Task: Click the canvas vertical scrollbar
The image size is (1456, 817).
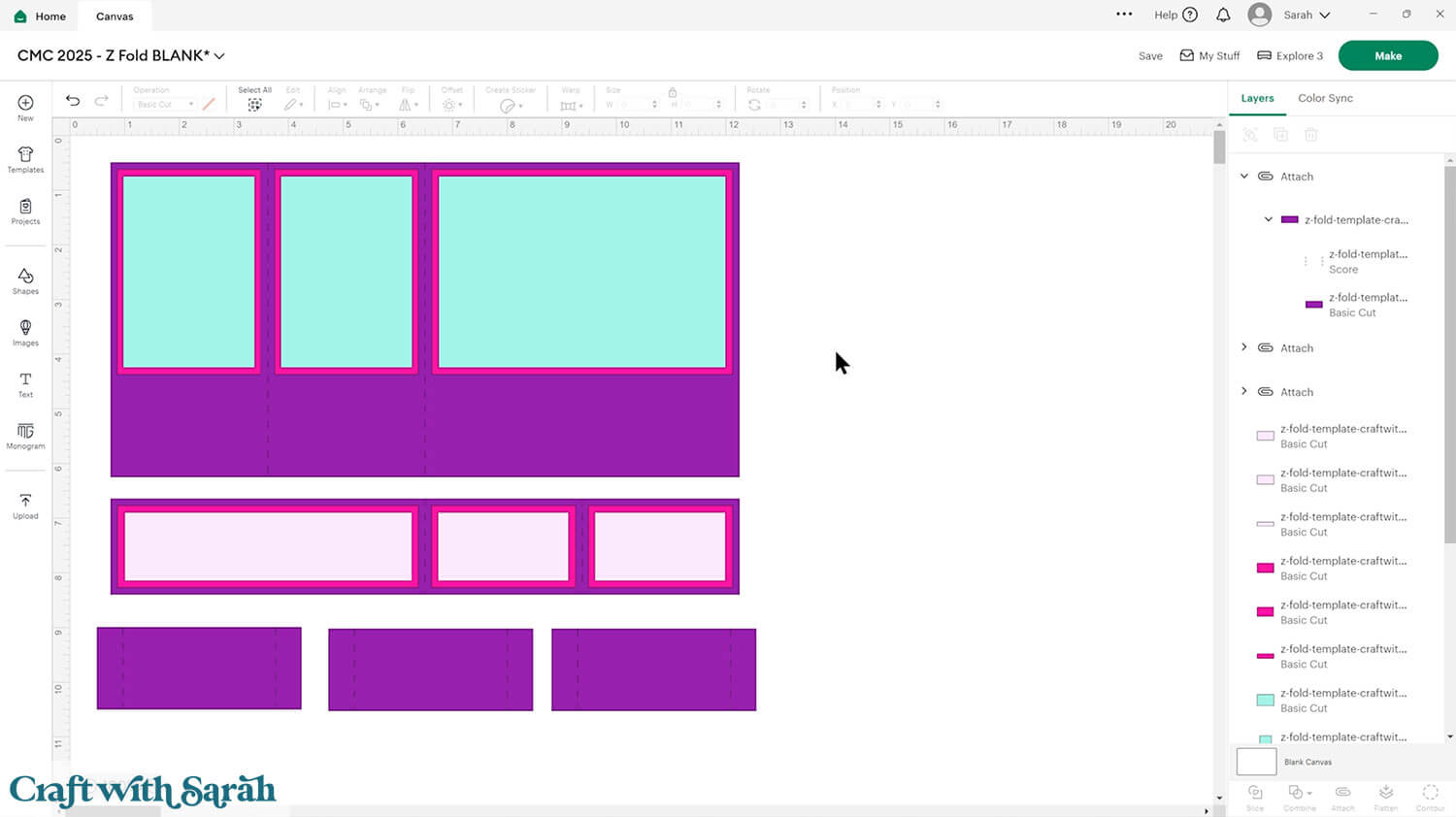Action: pyautogui.click(x=1219, y=146)
